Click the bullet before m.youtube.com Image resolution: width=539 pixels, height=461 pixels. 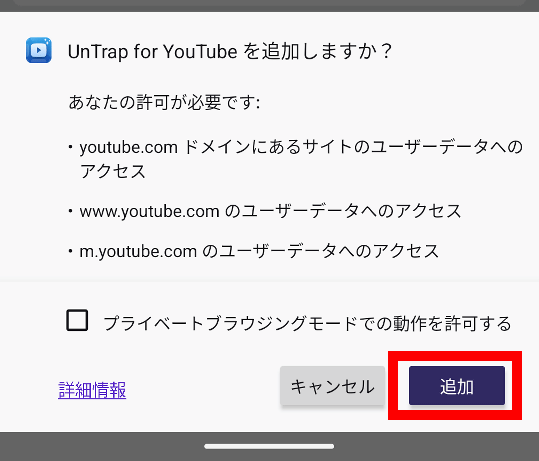click(x=70, y=251)
